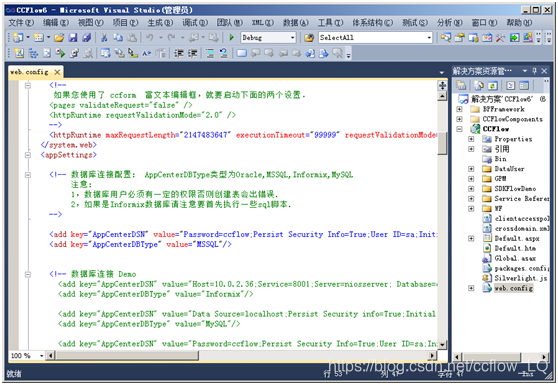Start debugging with the green play icon
This screenshot has width=558, height=385.
(x=231, y=37)
